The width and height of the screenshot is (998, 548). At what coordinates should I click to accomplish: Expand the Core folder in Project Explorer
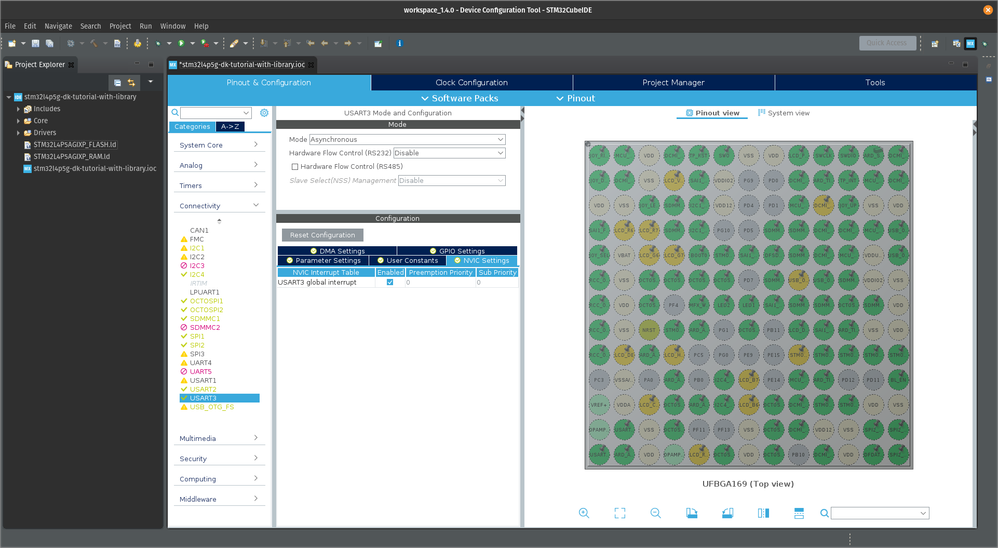click(18, 120)
